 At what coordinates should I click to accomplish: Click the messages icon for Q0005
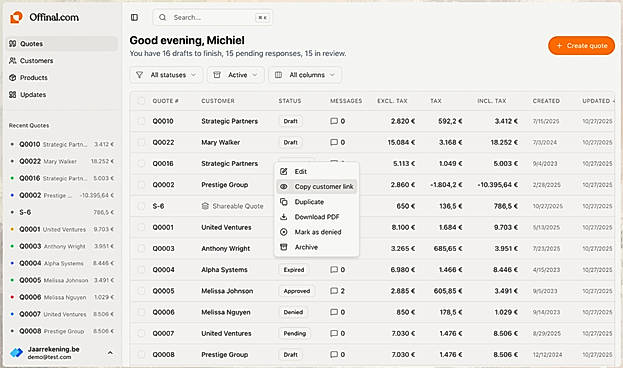pyautogui.click(x=334, y=291)
